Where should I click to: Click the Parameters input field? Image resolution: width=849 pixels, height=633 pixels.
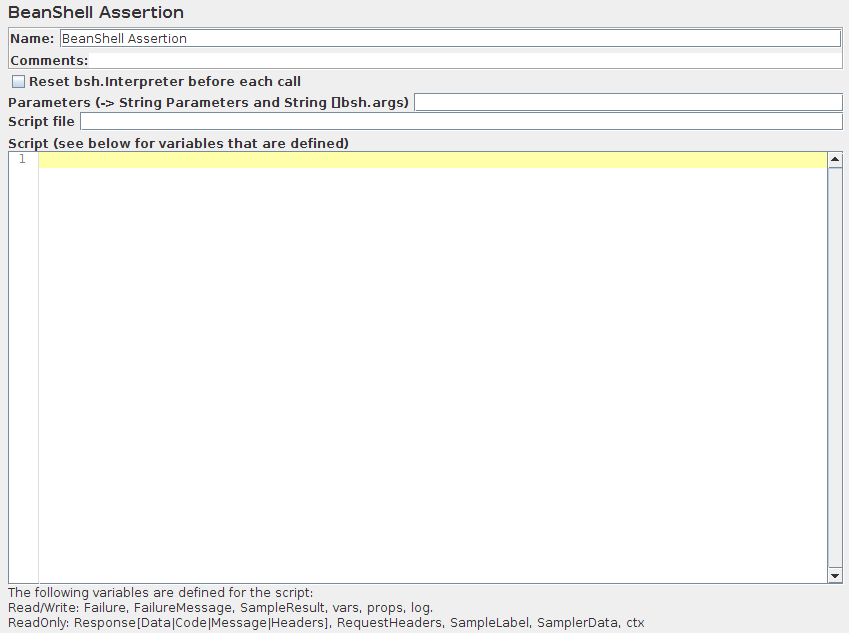pos(628,101)
